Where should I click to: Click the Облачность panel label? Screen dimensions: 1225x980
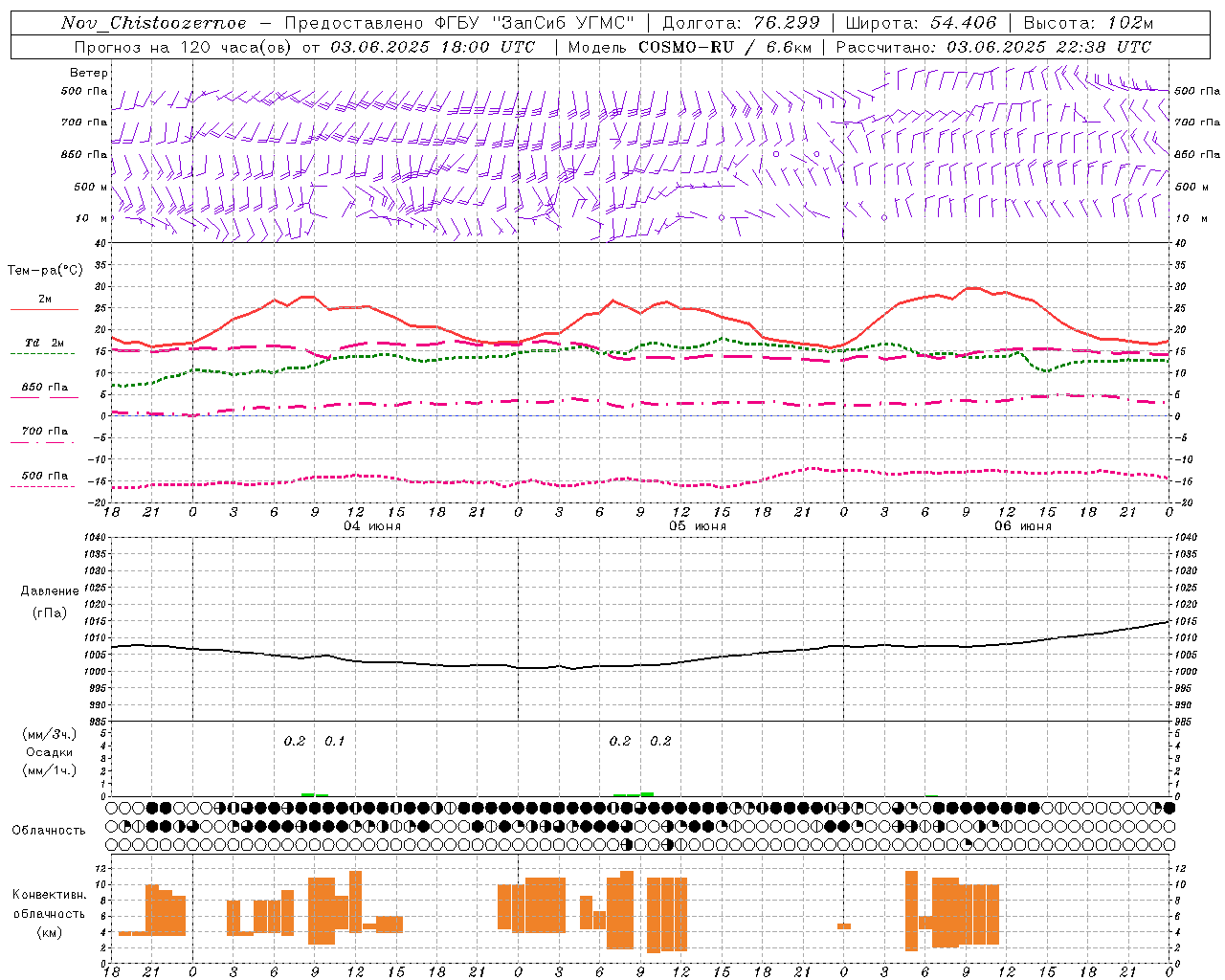49,830
